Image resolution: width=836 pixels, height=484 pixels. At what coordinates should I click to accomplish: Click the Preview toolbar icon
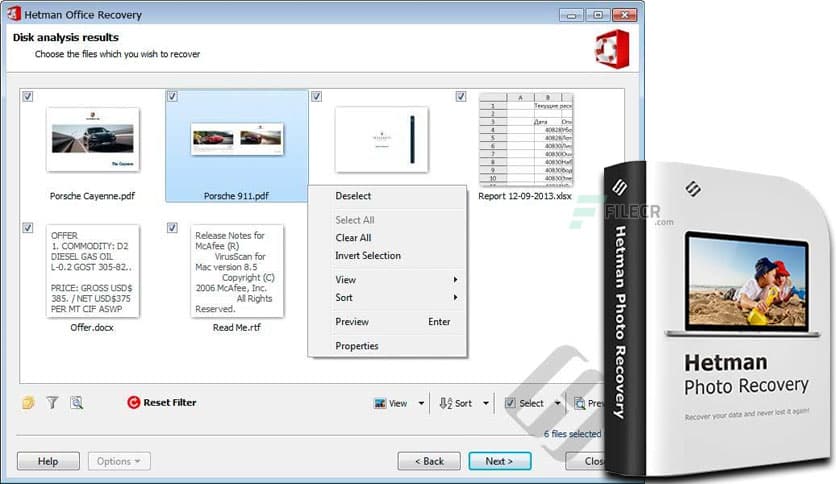[x=580, y=404]
